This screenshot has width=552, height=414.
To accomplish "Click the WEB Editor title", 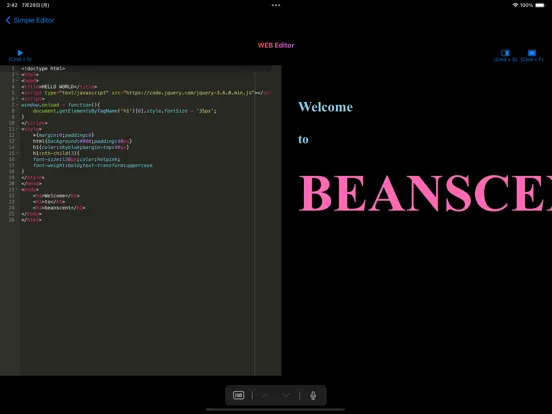I will point(276,45).
